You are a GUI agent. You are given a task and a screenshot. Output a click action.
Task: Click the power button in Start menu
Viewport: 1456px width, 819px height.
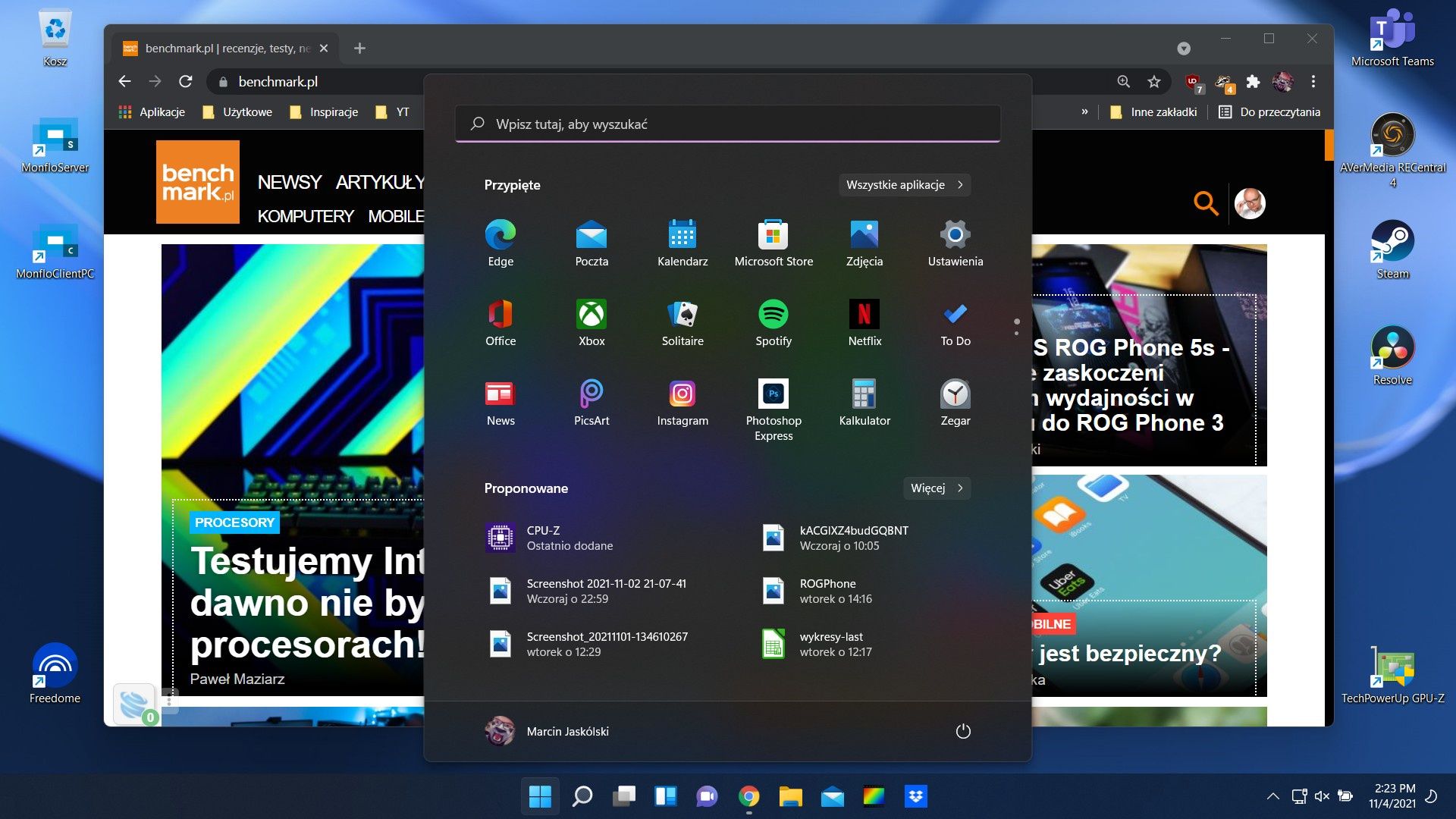coord(963,731)
